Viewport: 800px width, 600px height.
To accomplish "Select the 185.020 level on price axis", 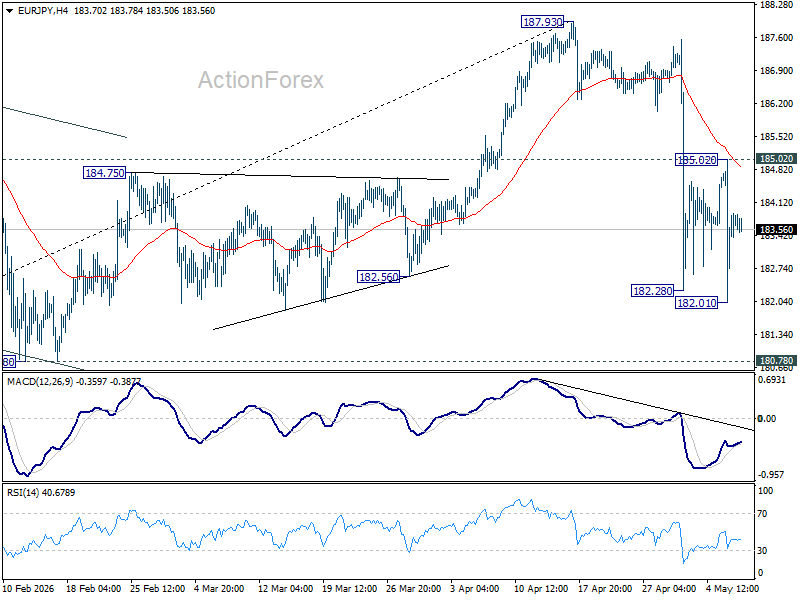I will coord(776,159).
